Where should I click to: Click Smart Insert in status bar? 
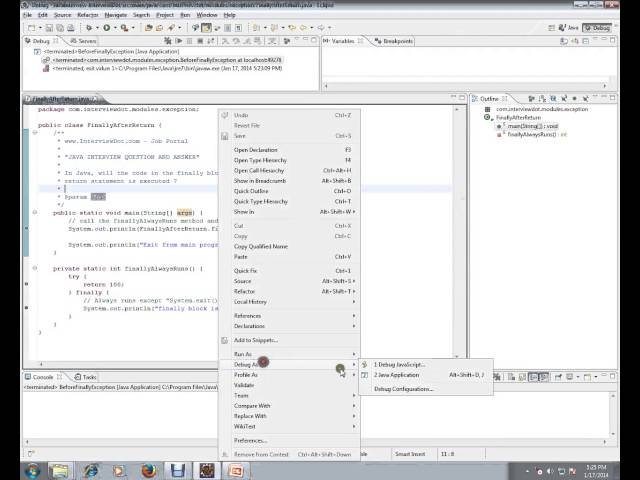410,454
